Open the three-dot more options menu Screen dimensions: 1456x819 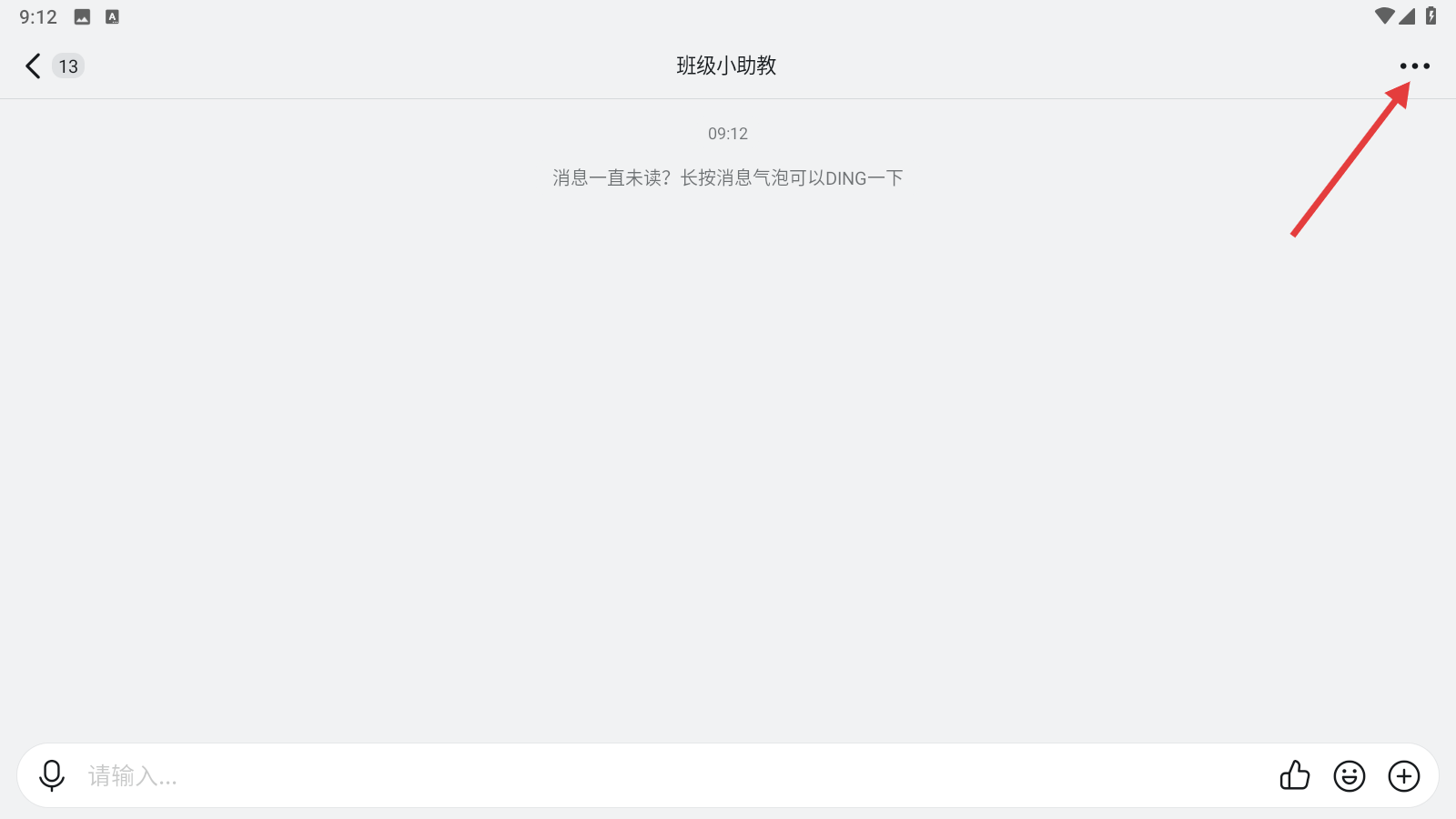pos(1414,66)
